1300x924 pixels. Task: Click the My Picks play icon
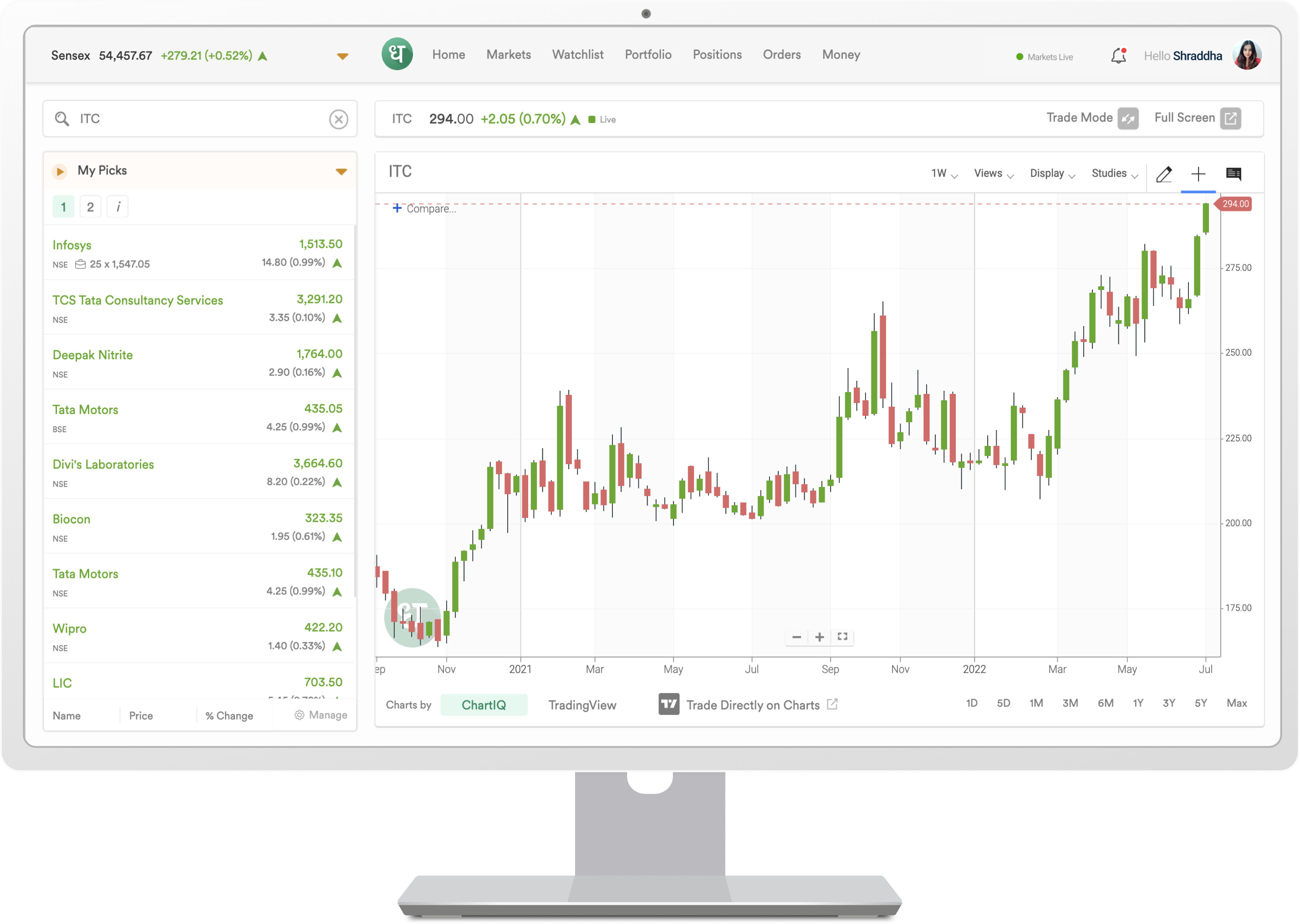pos(60,171)
